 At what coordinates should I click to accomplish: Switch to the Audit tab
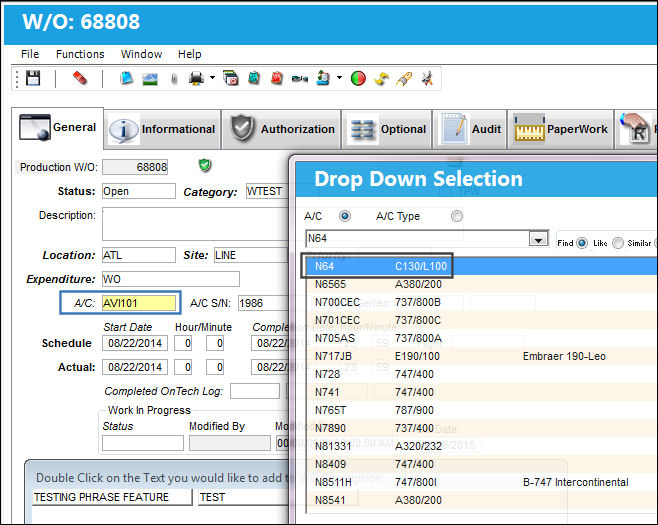point(470,129)
